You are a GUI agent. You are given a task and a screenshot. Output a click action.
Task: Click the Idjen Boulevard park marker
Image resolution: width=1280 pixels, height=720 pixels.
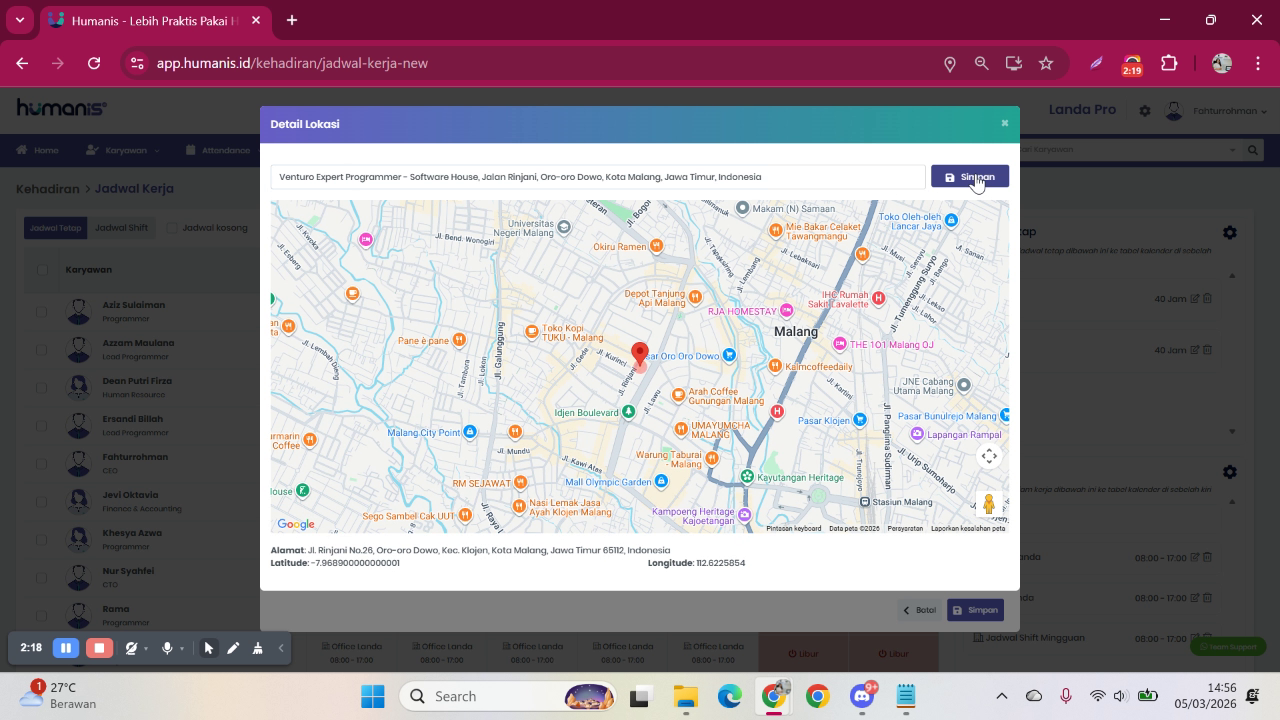click(x=628, y=412)
